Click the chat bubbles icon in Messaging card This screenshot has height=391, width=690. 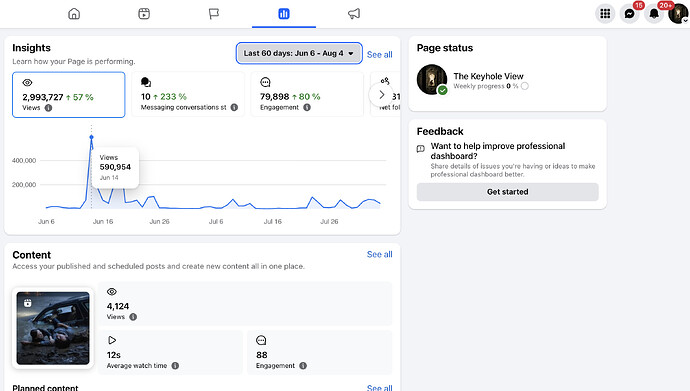click(146, 82)
